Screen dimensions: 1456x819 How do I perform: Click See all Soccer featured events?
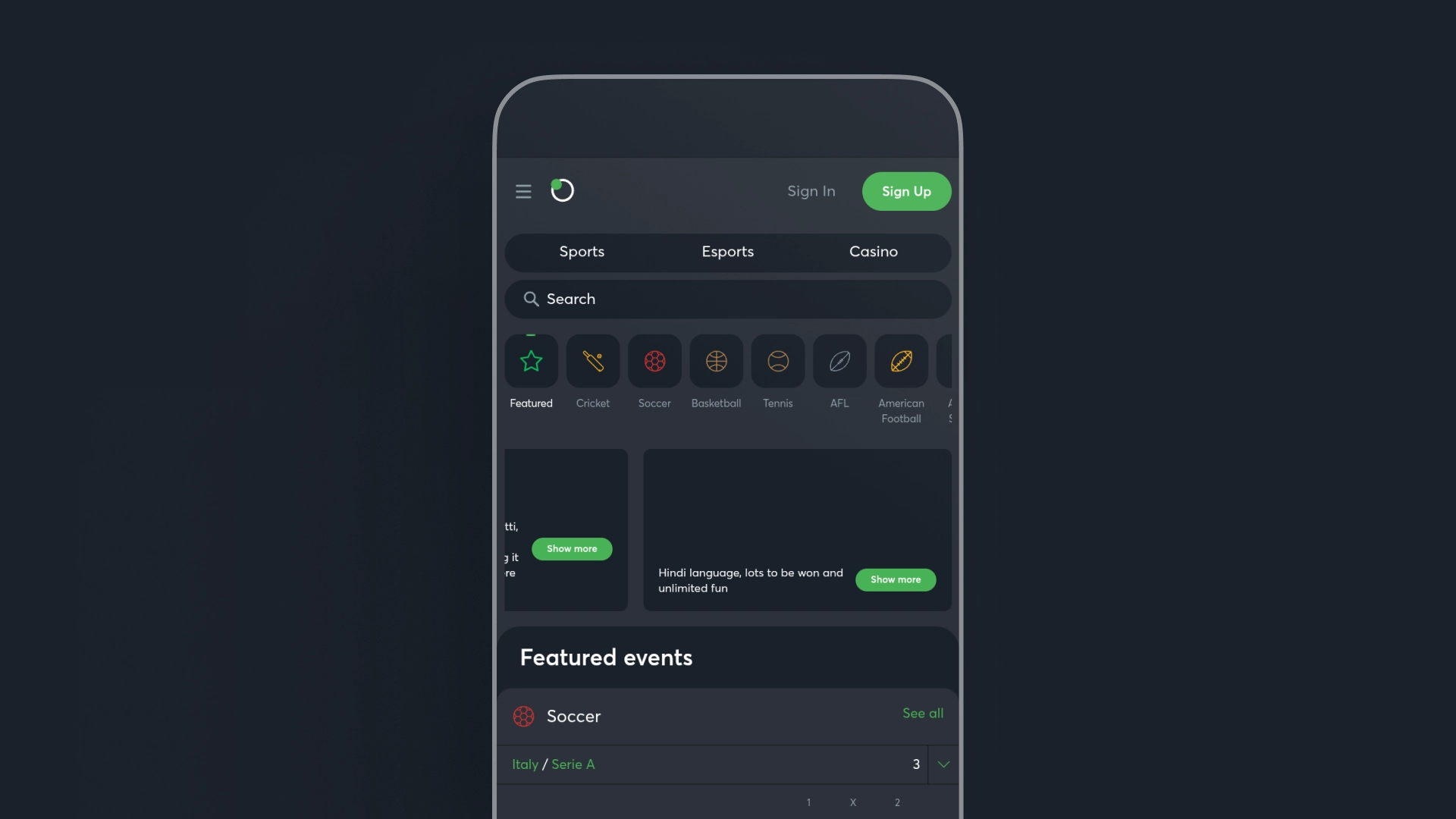(923, 714)
